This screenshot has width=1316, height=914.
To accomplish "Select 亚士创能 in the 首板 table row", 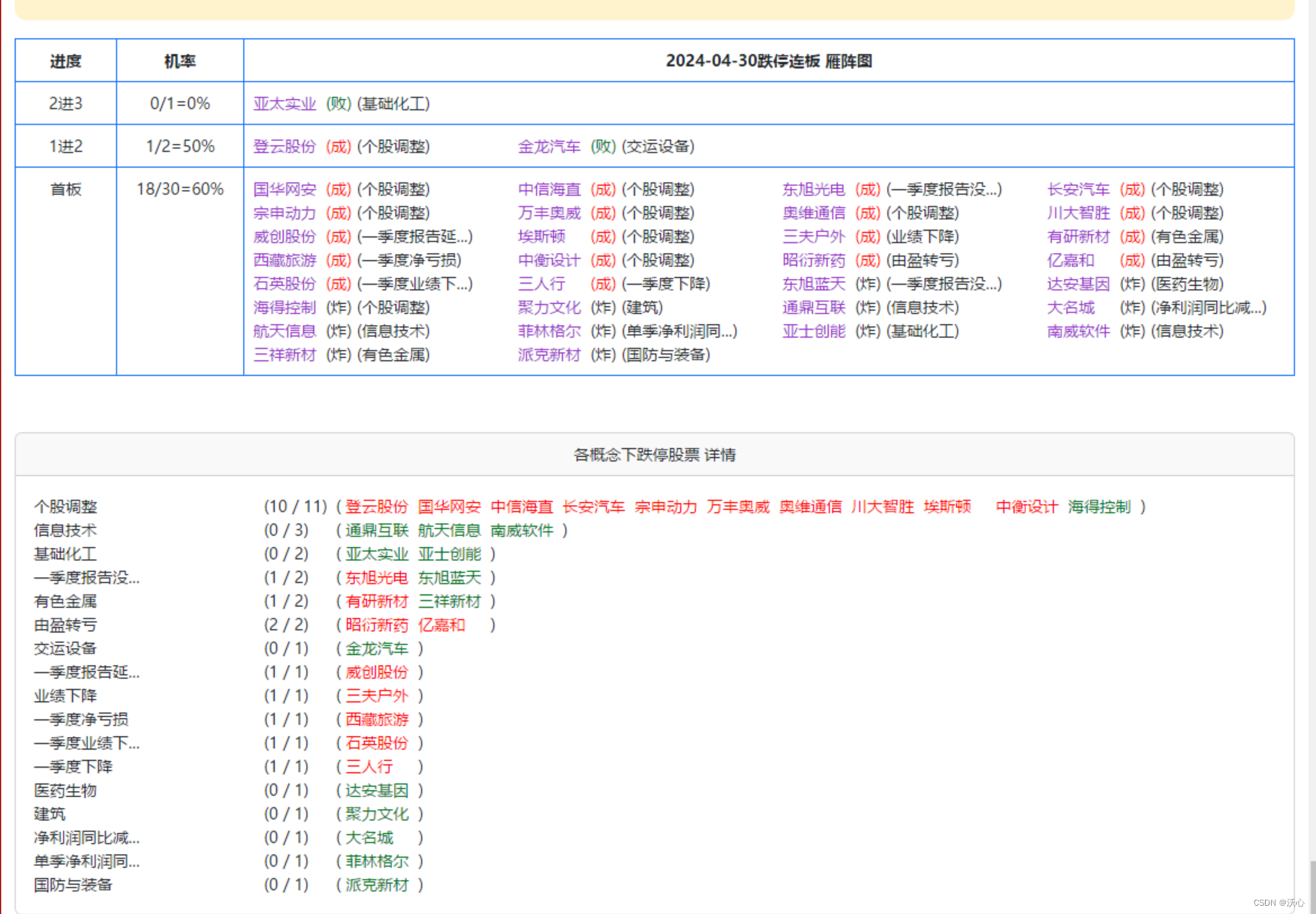I will pyautogui.click(x=814, y=331).
